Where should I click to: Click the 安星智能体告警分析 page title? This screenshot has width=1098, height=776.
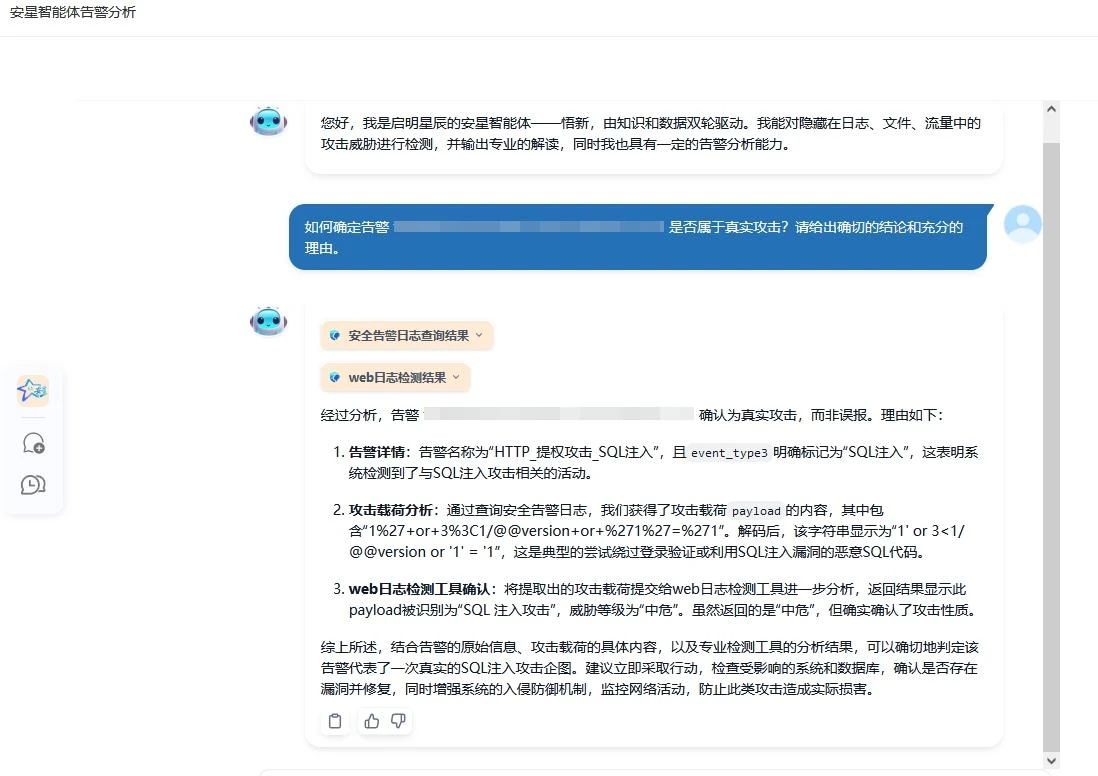tap(70, 12)
